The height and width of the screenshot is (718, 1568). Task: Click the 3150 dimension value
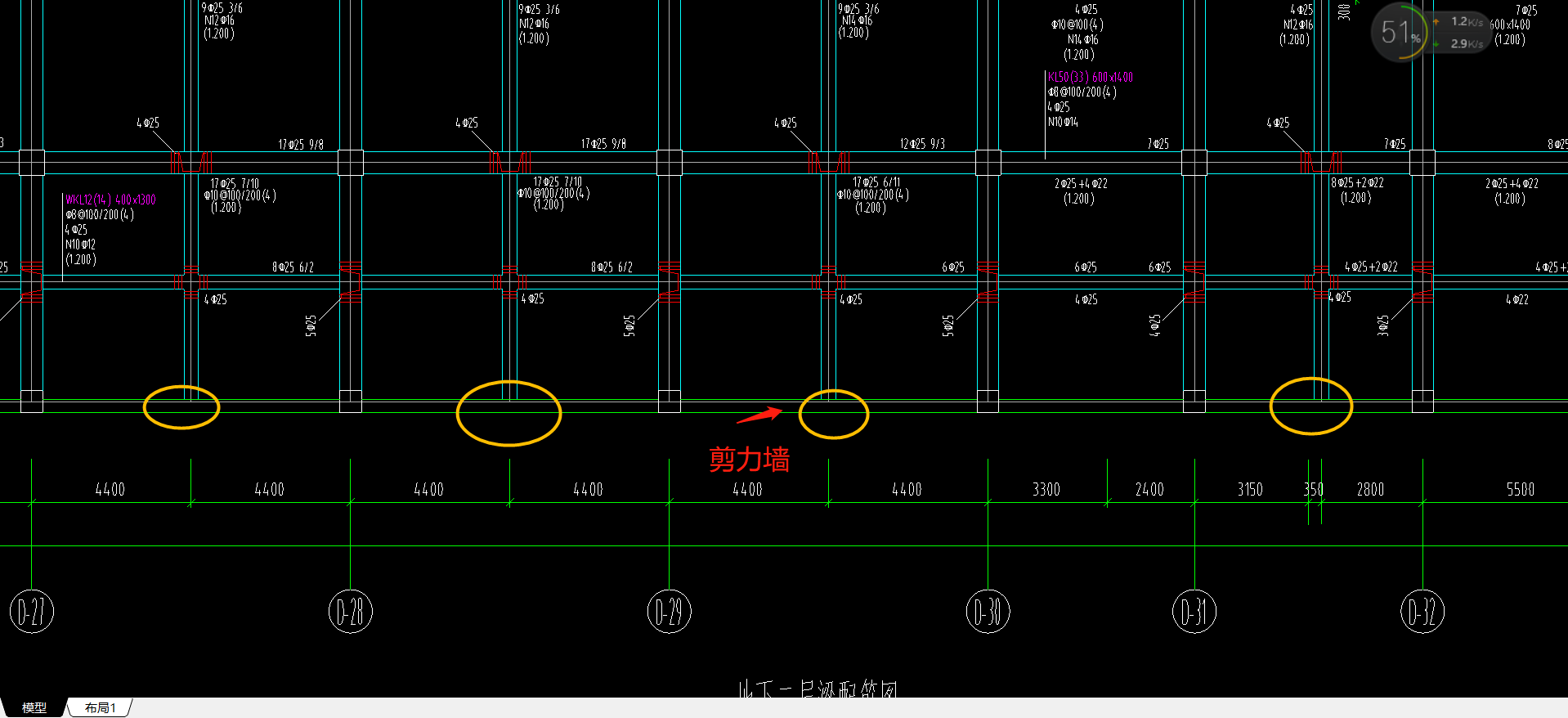(x=1250, y=489)
